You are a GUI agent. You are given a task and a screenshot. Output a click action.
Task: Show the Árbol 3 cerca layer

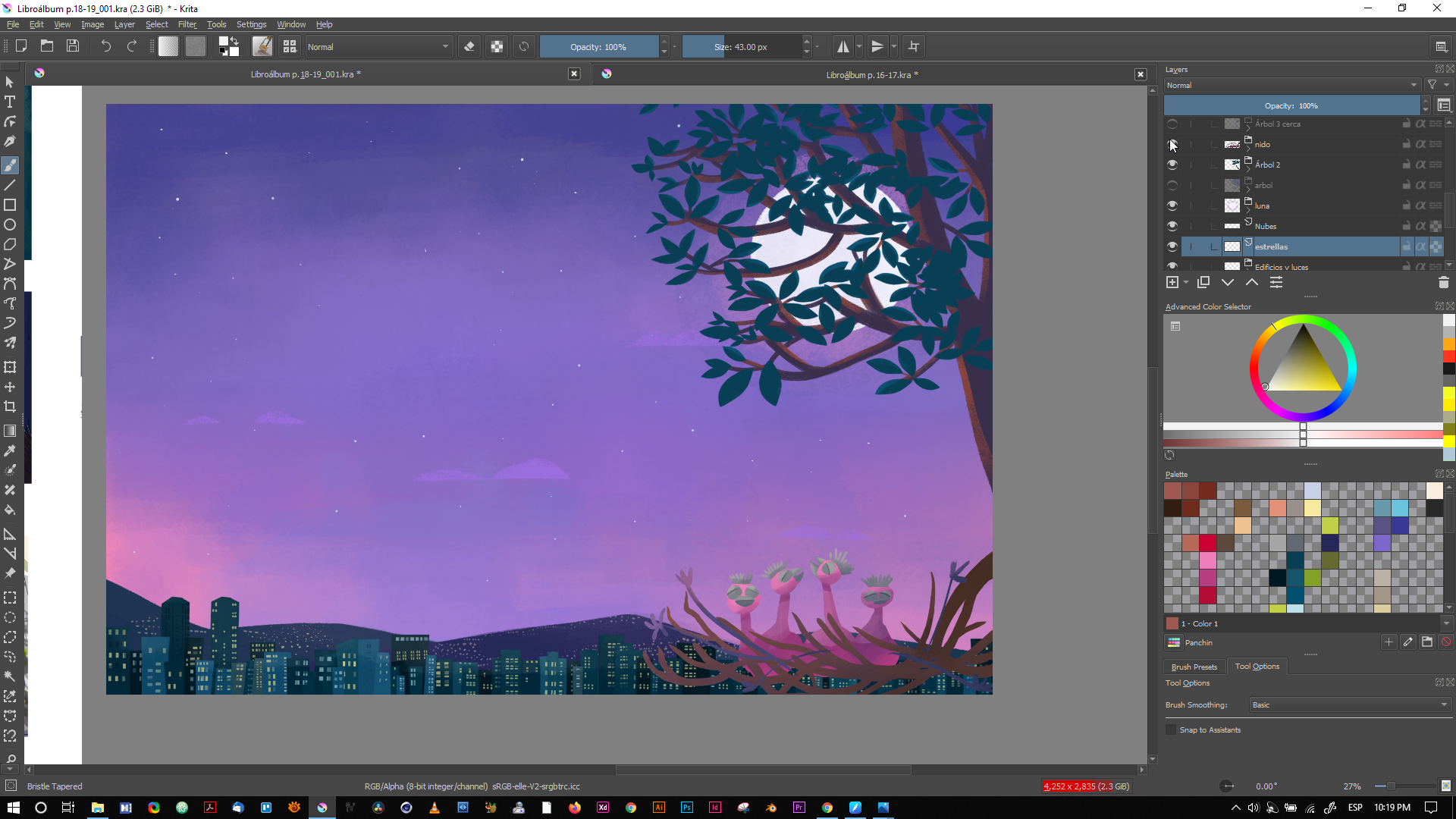1172,124
